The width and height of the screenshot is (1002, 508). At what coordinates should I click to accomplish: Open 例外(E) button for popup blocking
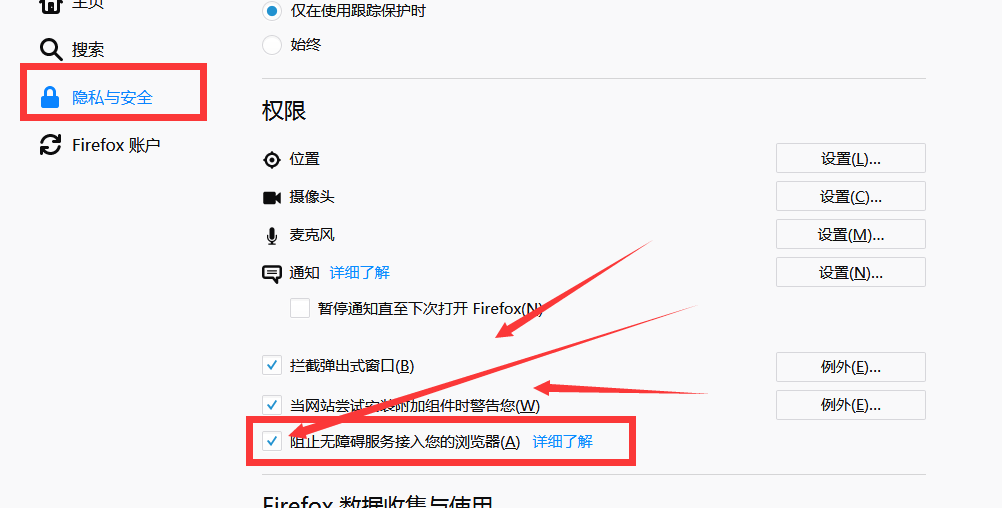(x=851, y=367)
